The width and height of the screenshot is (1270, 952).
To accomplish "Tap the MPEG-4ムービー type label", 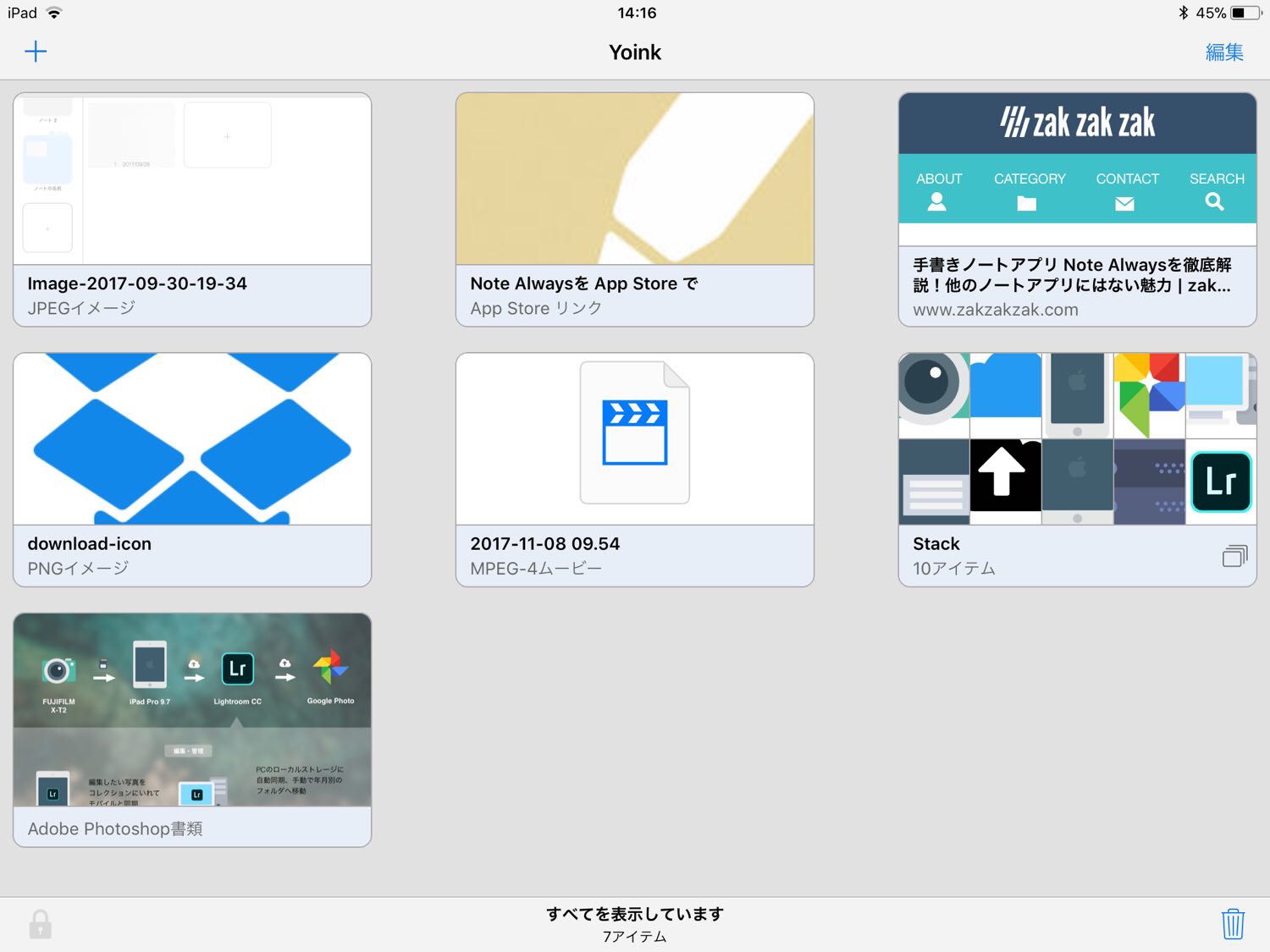I will [536, 569].
